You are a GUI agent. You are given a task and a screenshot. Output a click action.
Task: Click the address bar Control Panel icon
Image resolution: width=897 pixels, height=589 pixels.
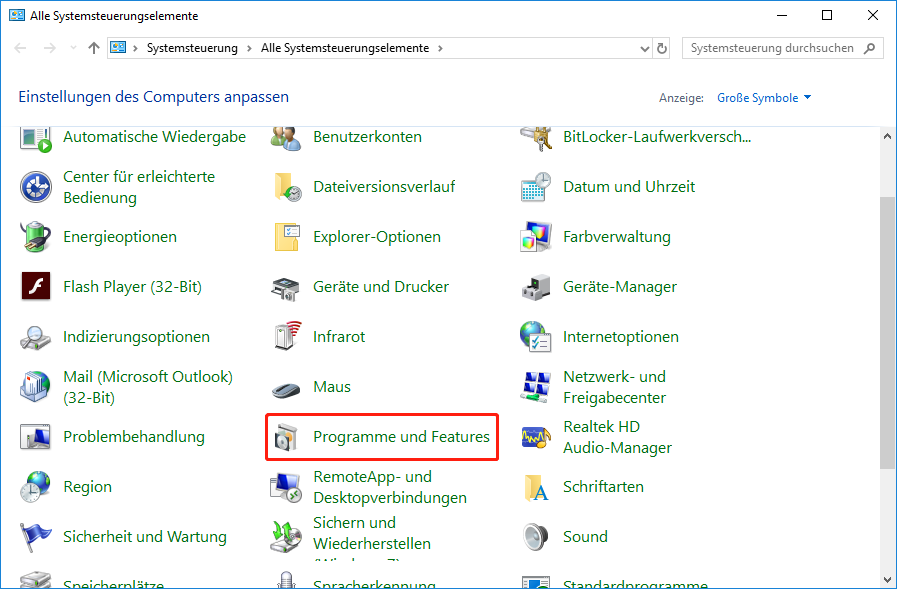(x=118, y=47)
